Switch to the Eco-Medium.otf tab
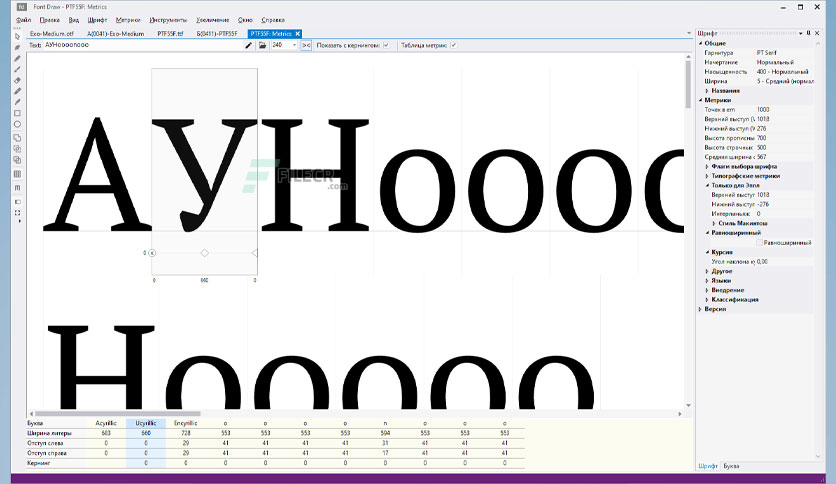The height and width of the screenshot is (484, 836). 52,34
